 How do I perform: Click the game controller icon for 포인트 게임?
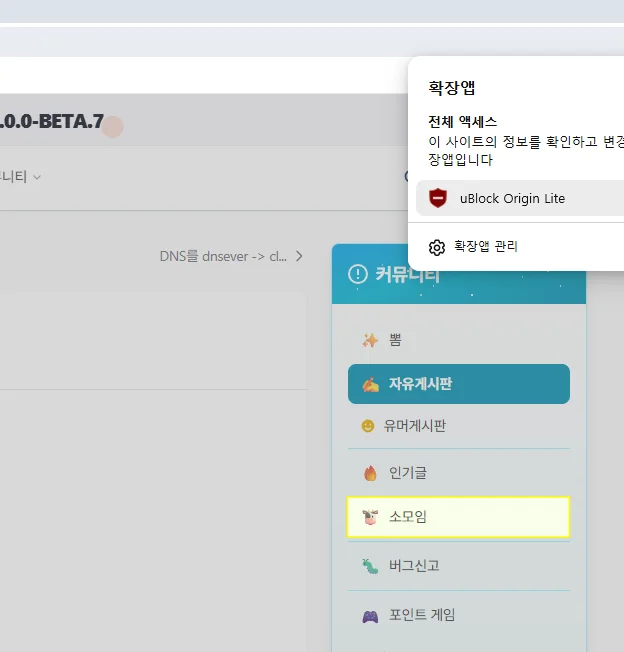[x=370, y=616]
